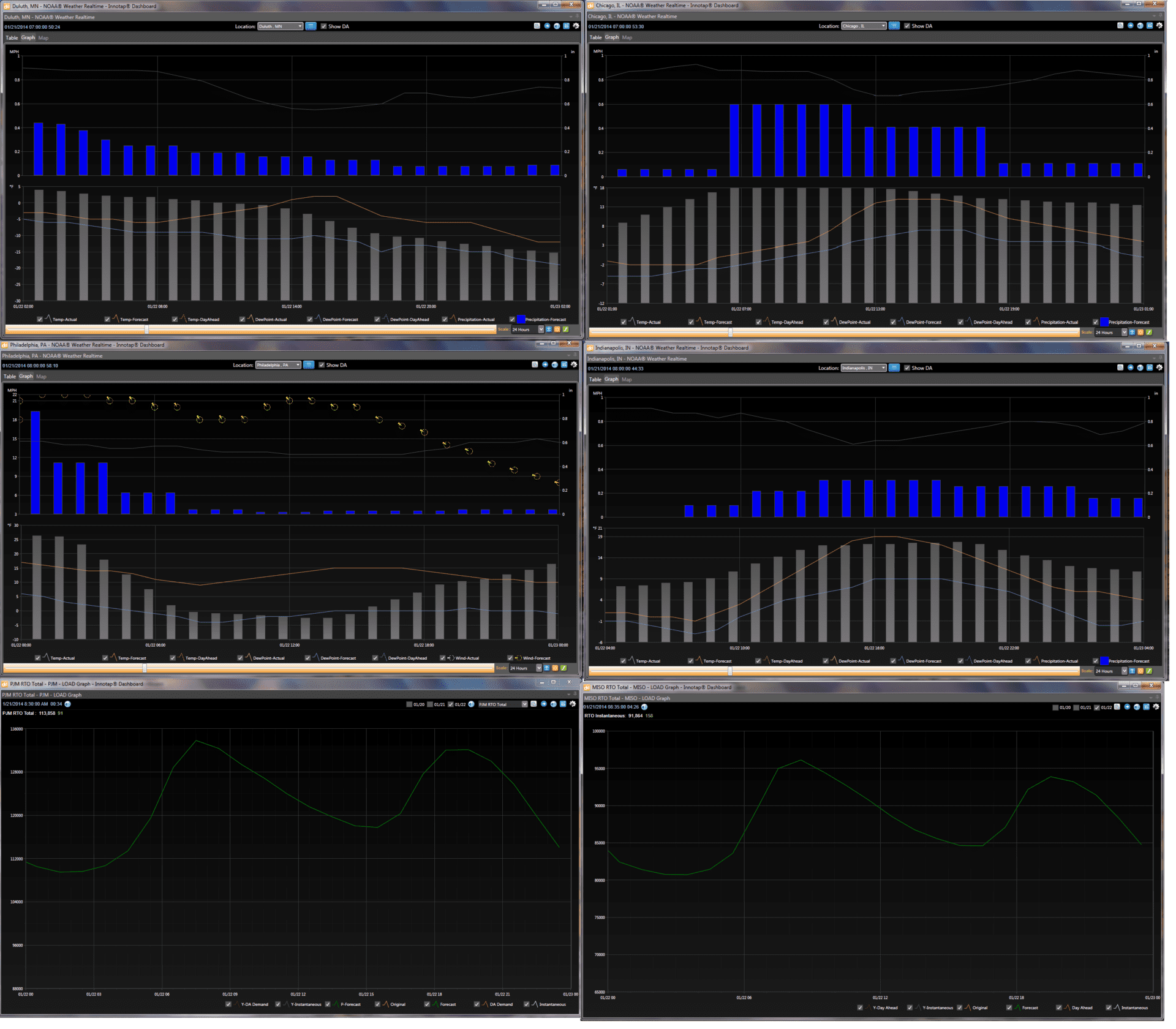The width and height of the screenshot is (1176, 1029).
Task: Toggle Wind-Actual series in Philadelphia legend
Action: point(443,658)
